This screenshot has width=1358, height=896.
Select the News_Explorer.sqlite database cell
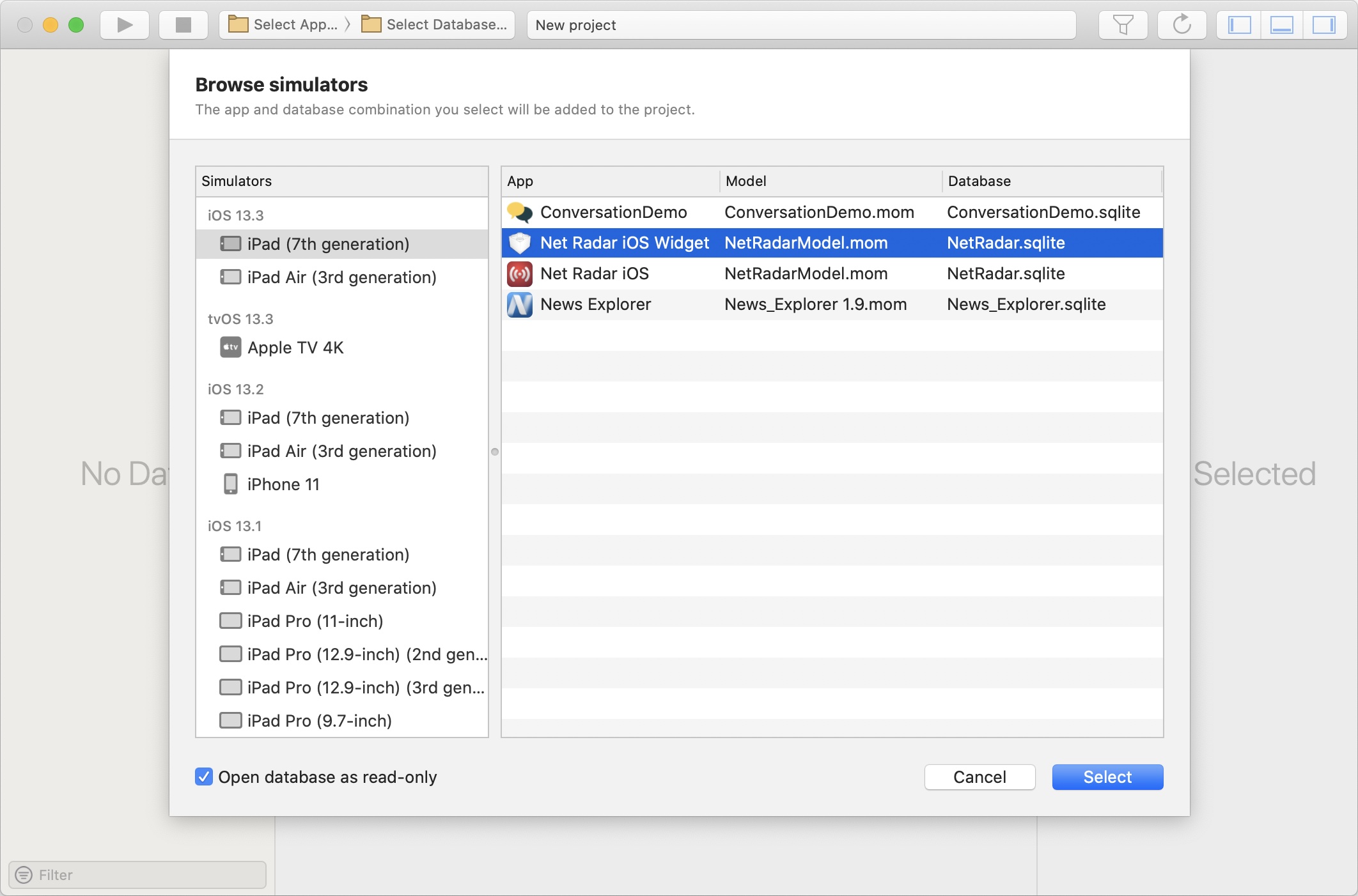click(1026, 304)
